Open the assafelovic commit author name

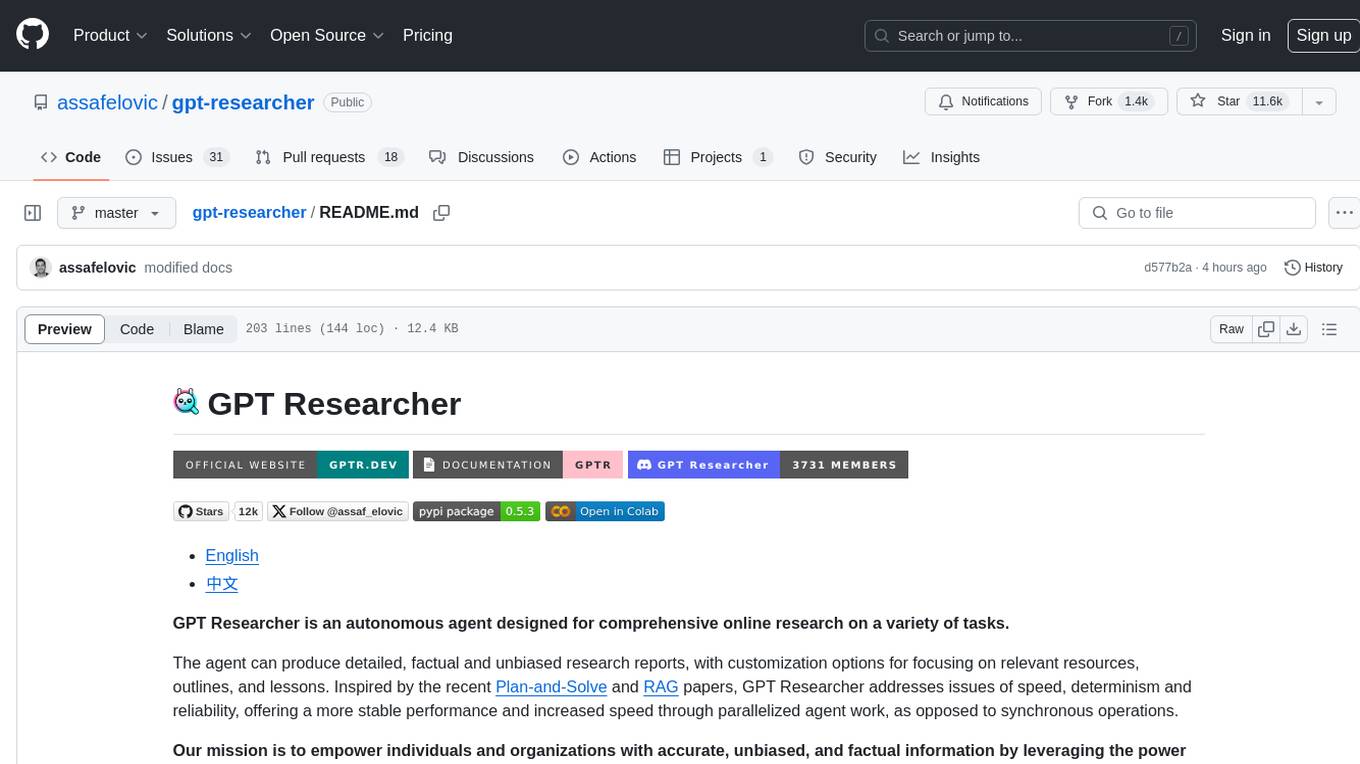pyautogui.click(x=97, y=267)
